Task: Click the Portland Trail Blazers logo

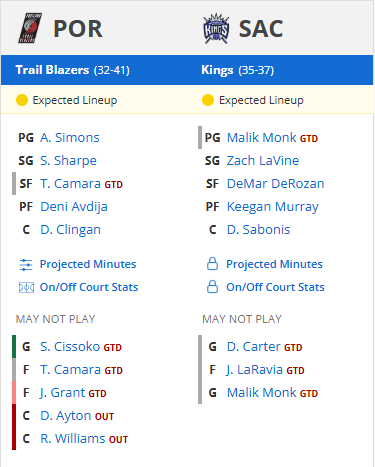Action: [x=30, y=28]
